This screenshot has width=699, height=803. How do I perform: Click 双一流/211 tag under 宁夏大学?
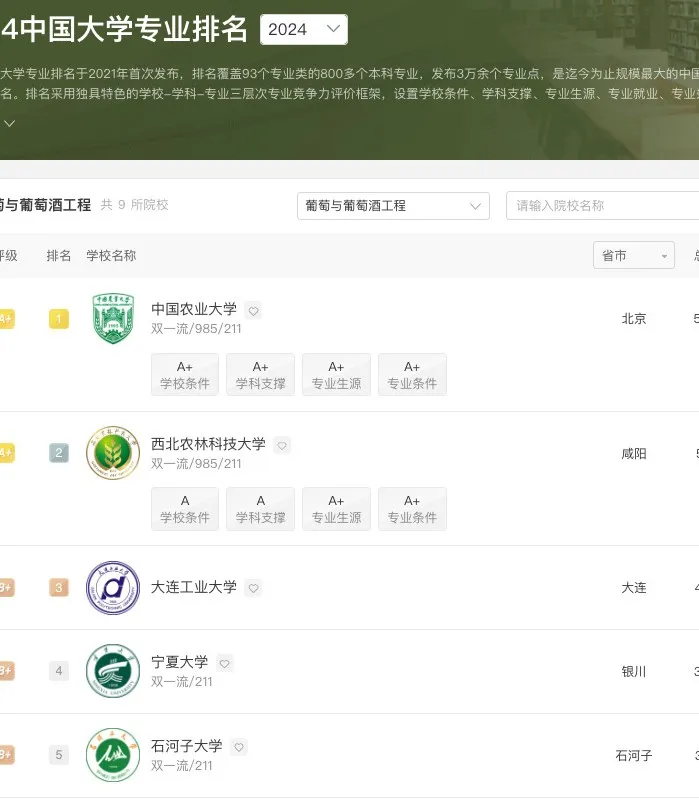(x=182, y=682)
